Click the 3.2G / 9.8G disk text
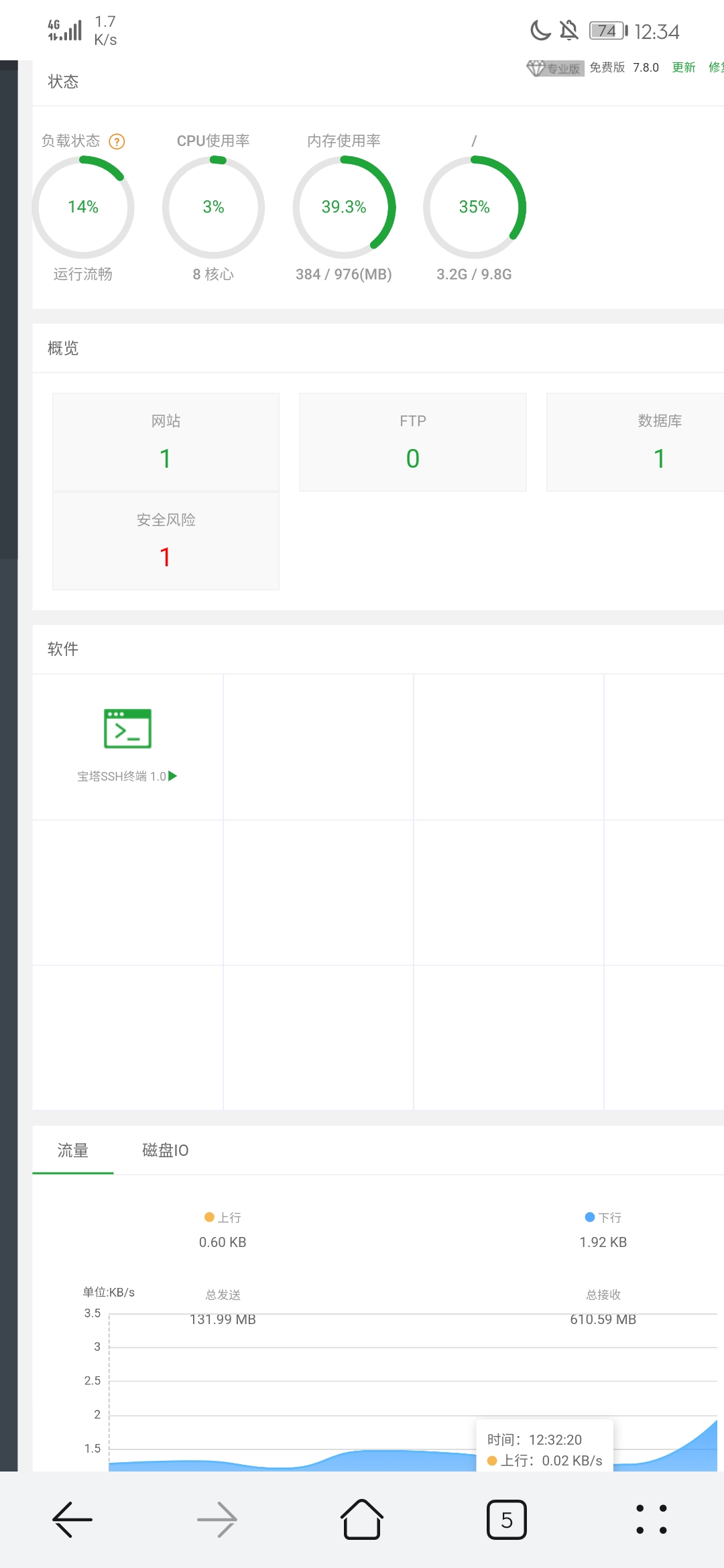 click(x=475, y=274)
